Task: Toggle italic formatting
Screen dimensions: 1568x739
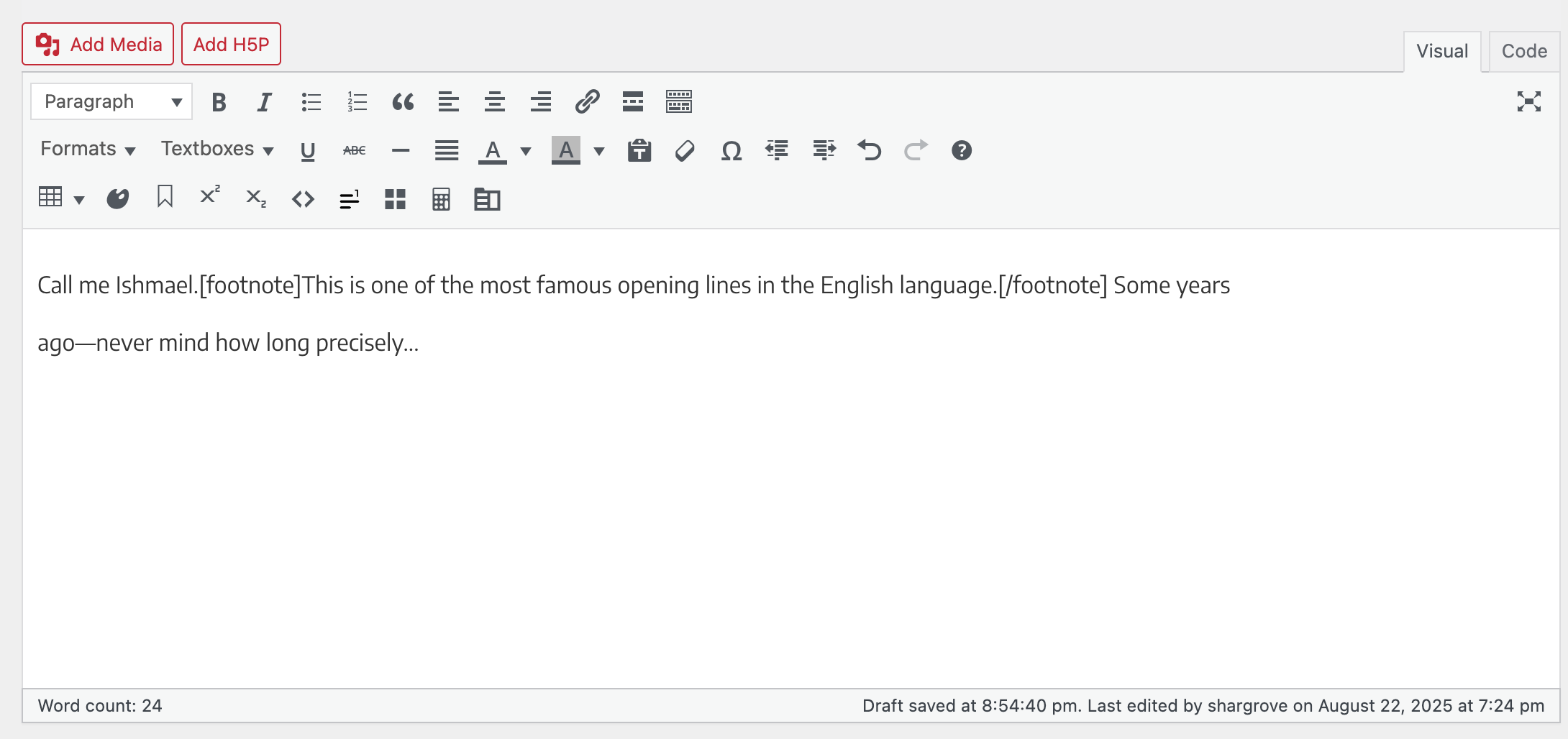Action: coord(265,102)
